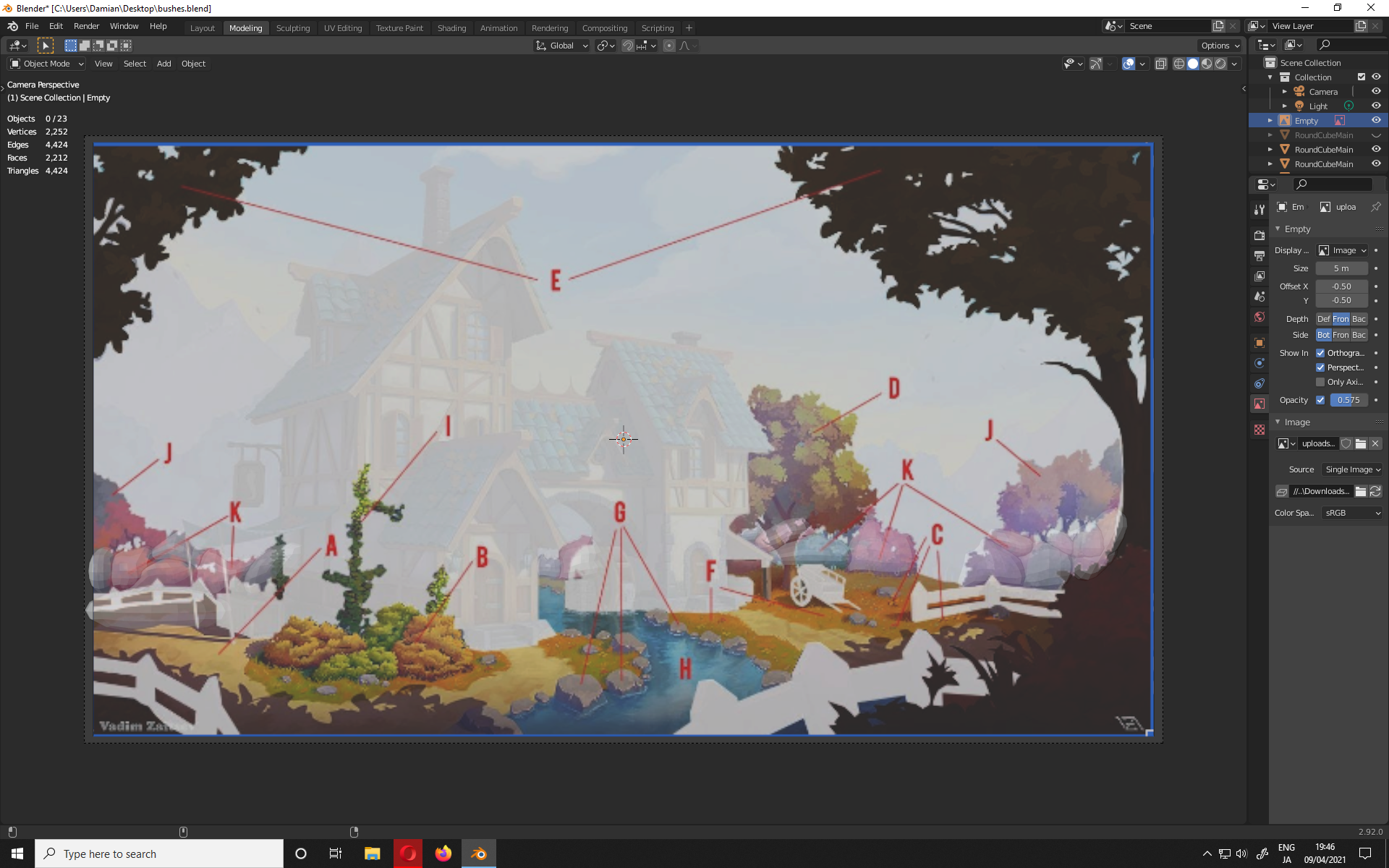Click the Windows taskbar search box
Image resolution: width=1389 pixels, height=868 pixels.
point(159,854)
